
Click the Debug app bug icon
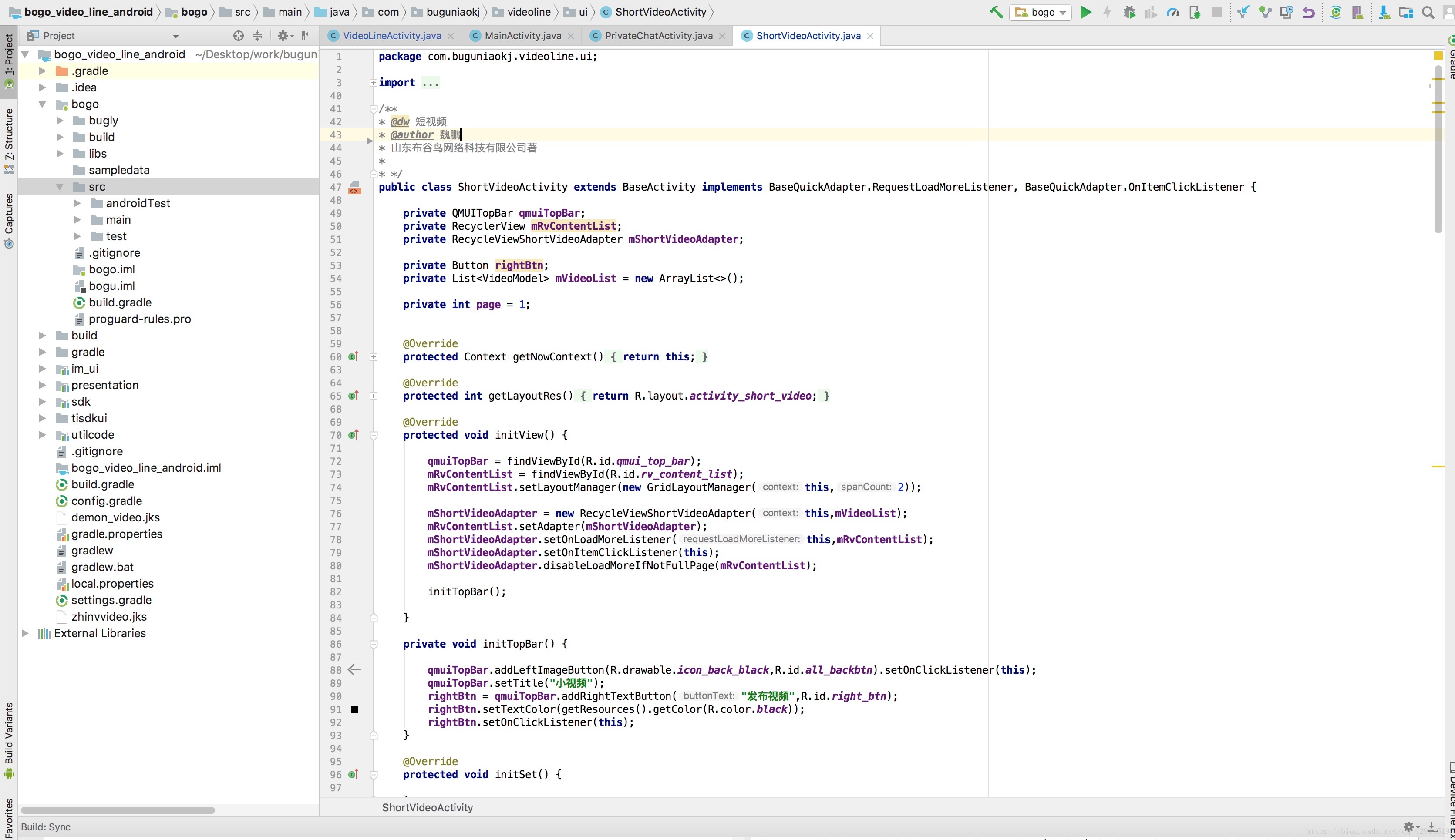[1129, 12]
